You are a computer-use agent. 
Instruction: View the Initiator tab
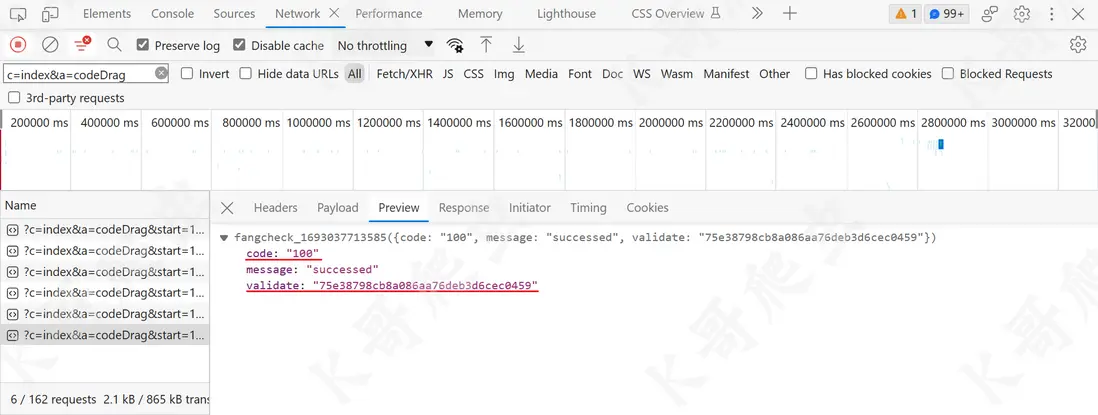coord(529,208)
